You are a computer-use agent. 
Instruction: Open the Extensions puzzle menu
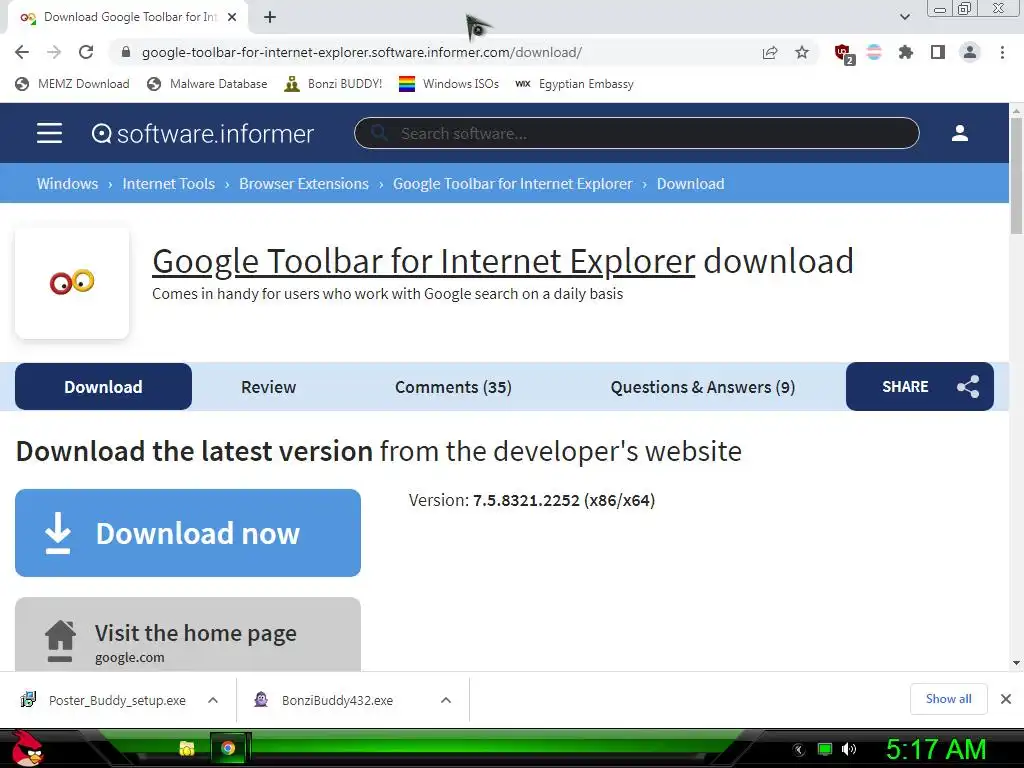906,52
